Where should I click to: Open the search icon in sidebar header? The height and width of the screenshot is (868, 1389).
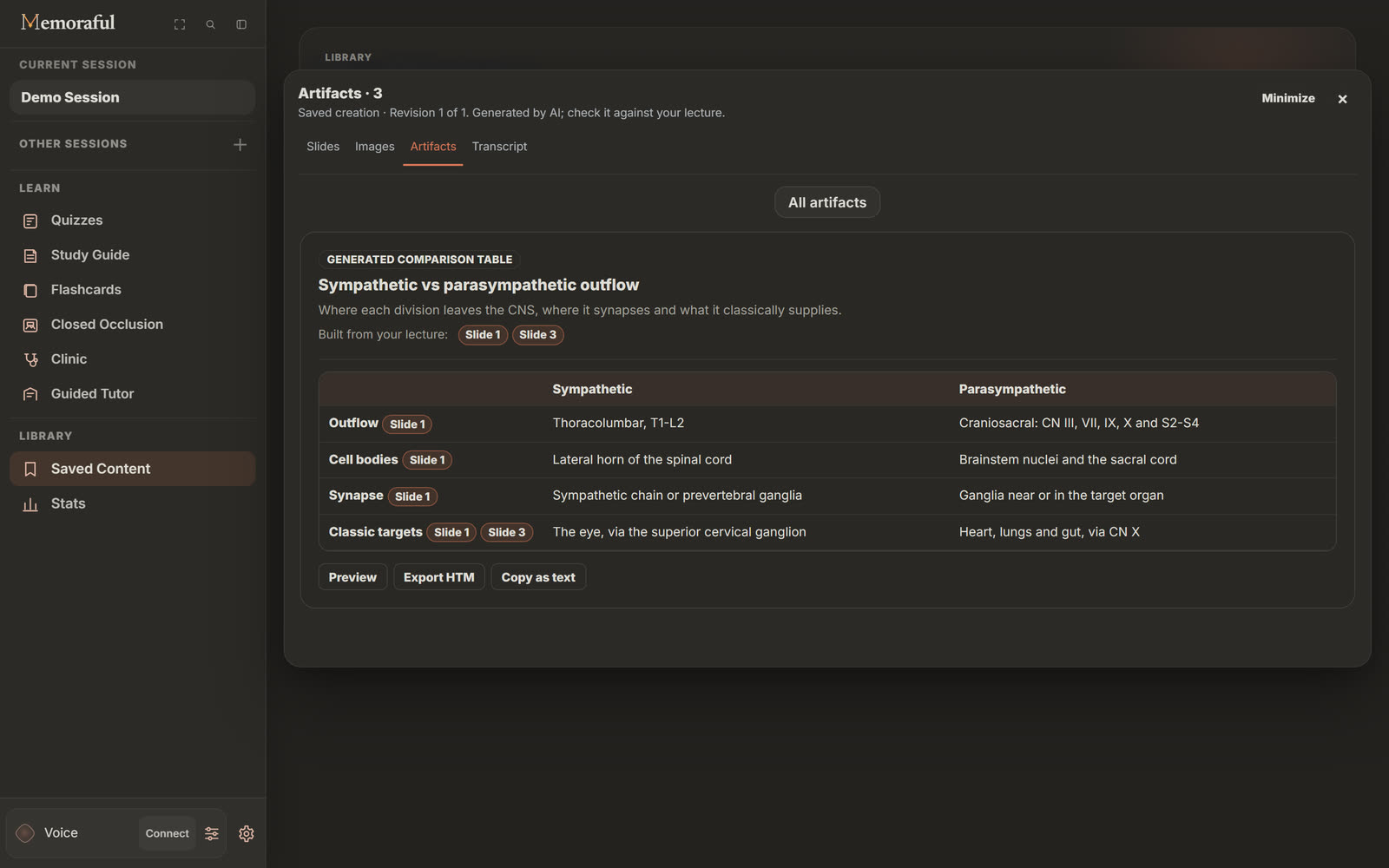coord(210,24)
